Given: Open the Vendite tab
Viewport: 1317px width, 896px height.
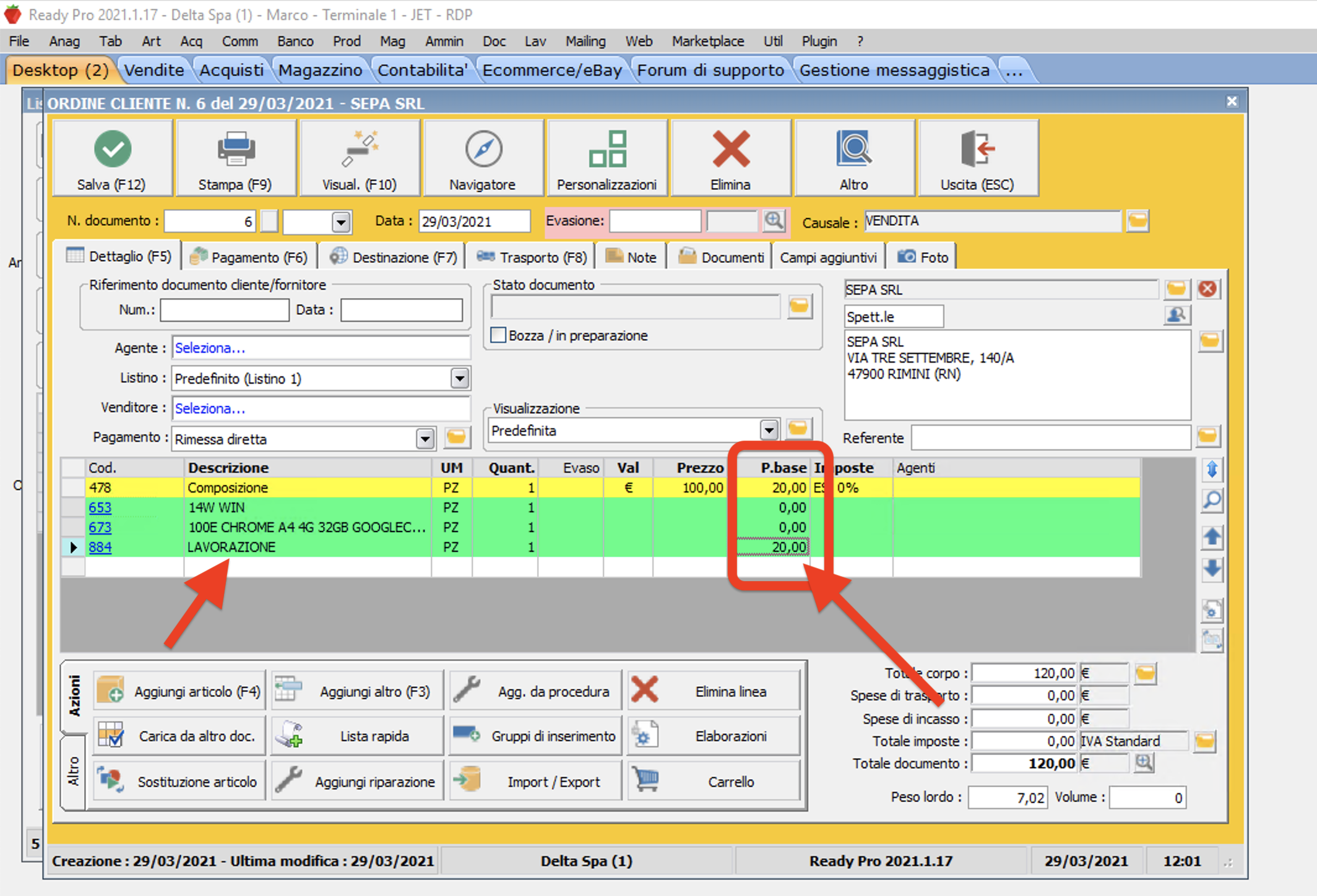Looking at the screenshot, I should (x=153, y=70).
